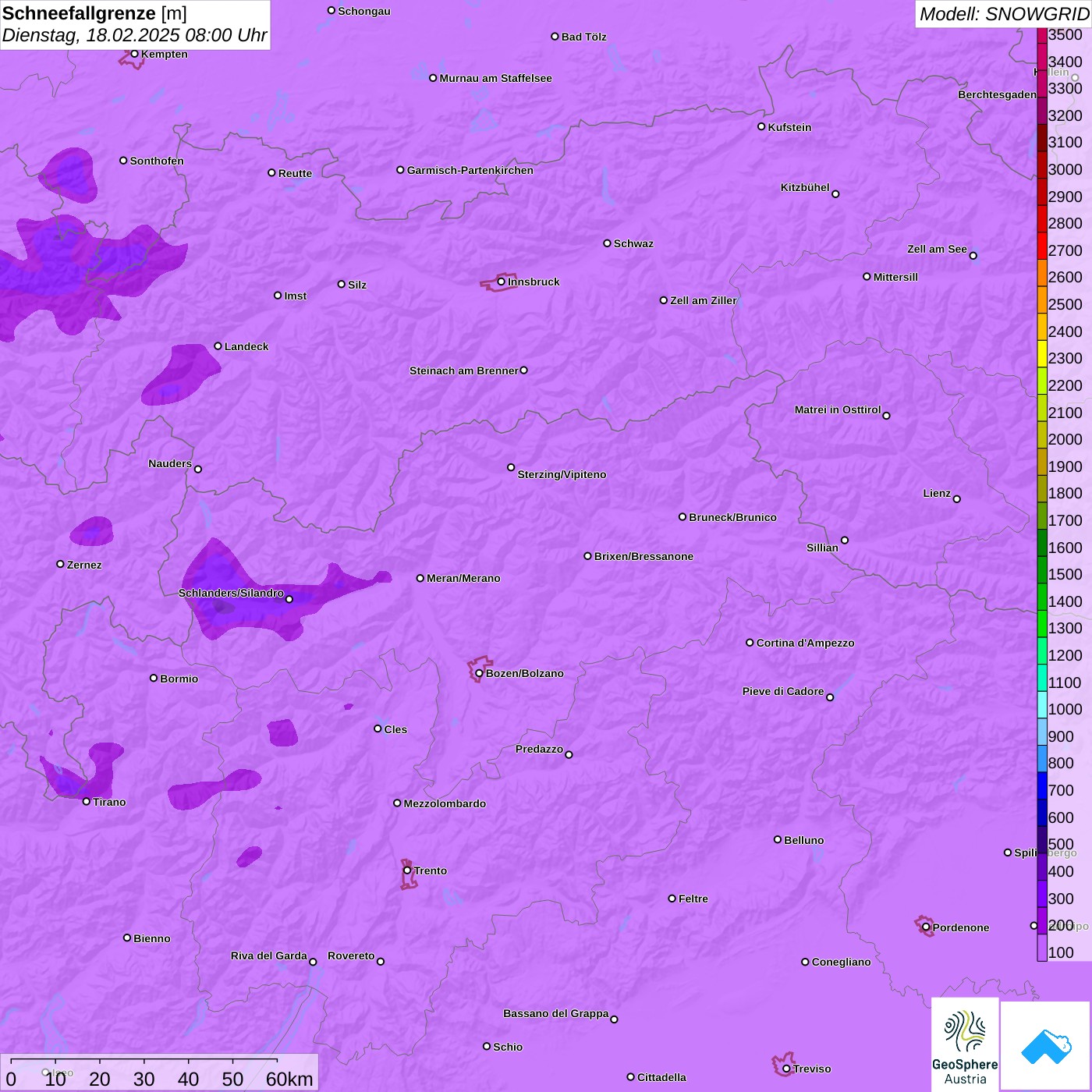Click the "Steinach am Brenner" label
1092x1092 pixels.
coord(464,370)
